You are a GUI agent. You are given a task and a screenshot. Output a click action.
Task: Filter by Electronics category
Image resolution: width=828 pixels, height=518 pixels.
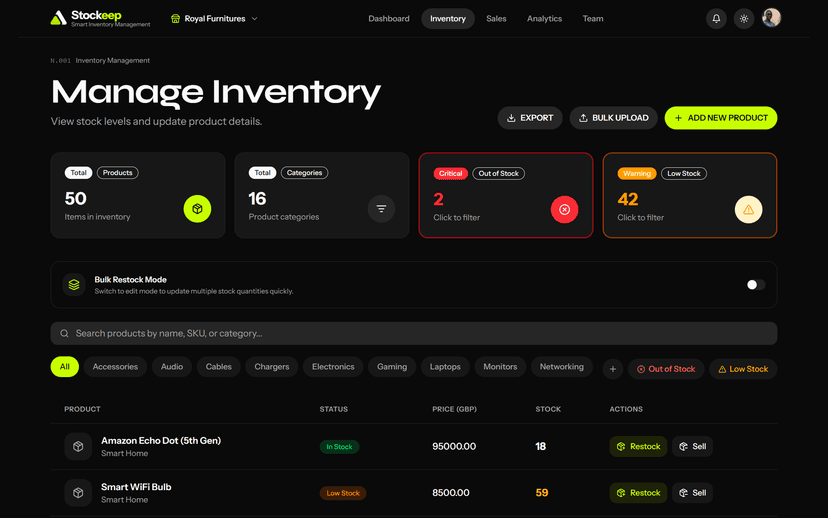point(333,366)
